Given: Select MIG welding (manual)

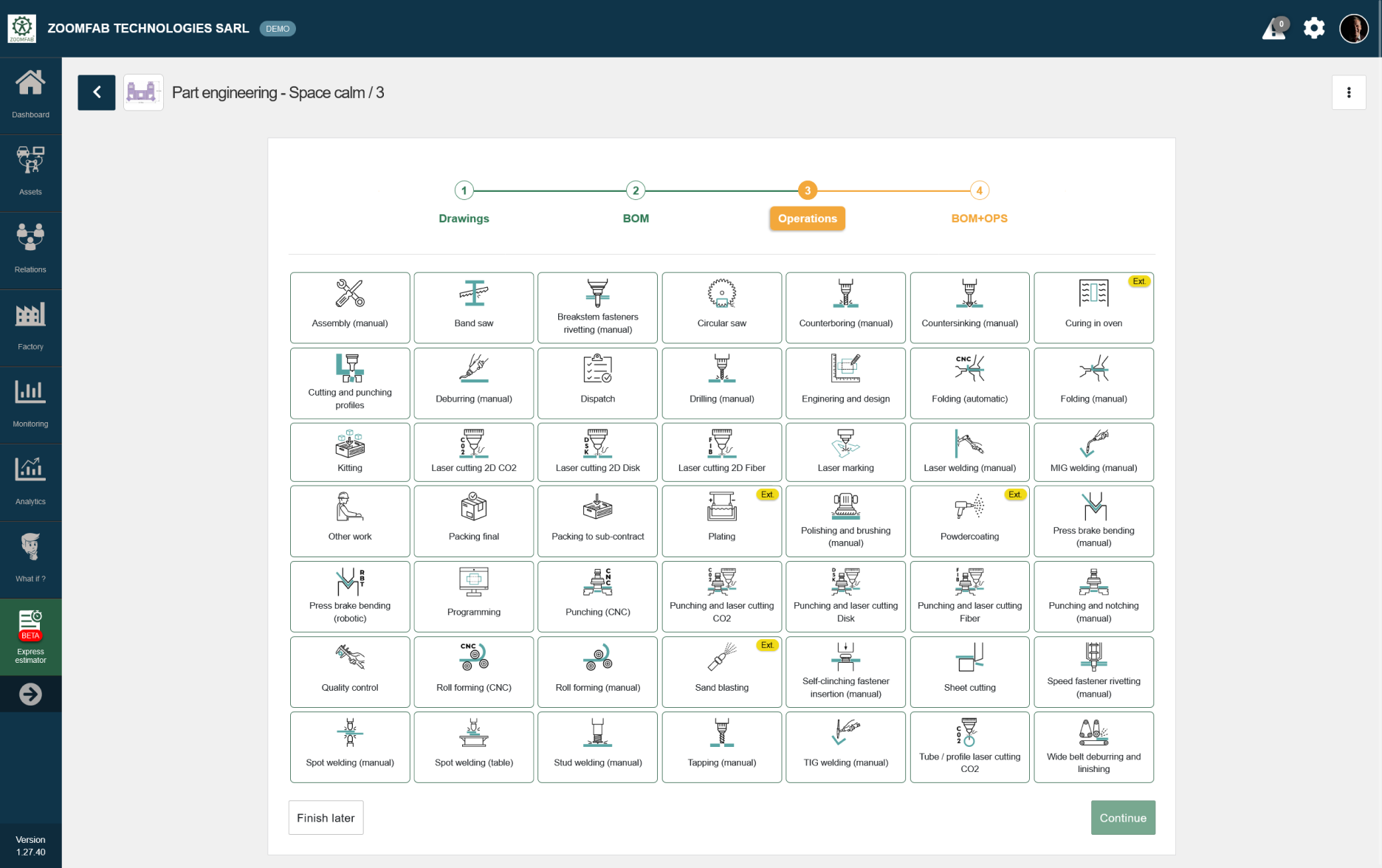Looking at the screenshot, I should tap(1094, 452).
